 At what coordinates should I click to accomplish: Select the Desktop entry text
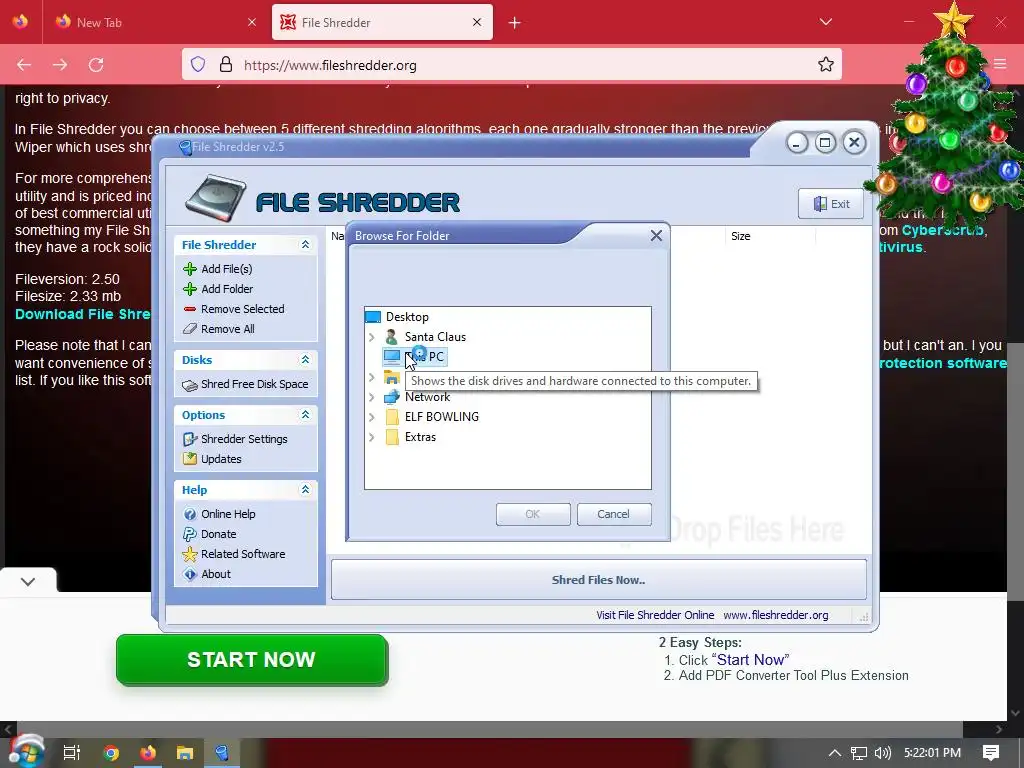pyautogui.click(x=407, y=317)
